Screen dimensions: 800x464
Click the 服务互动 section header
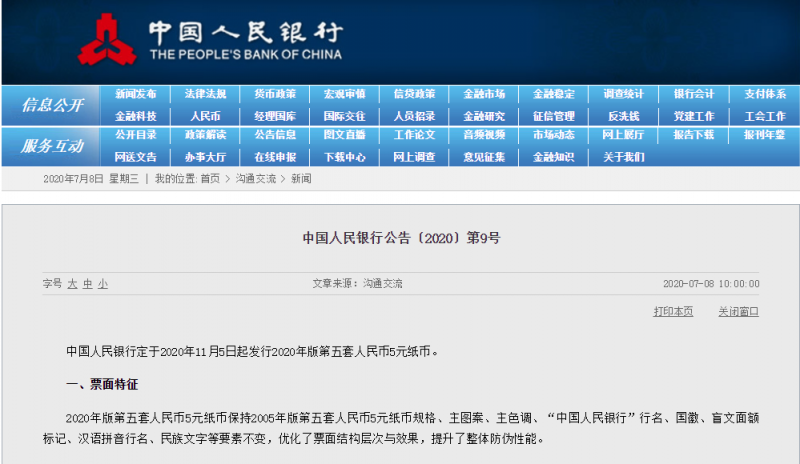(x=52, y=146)
